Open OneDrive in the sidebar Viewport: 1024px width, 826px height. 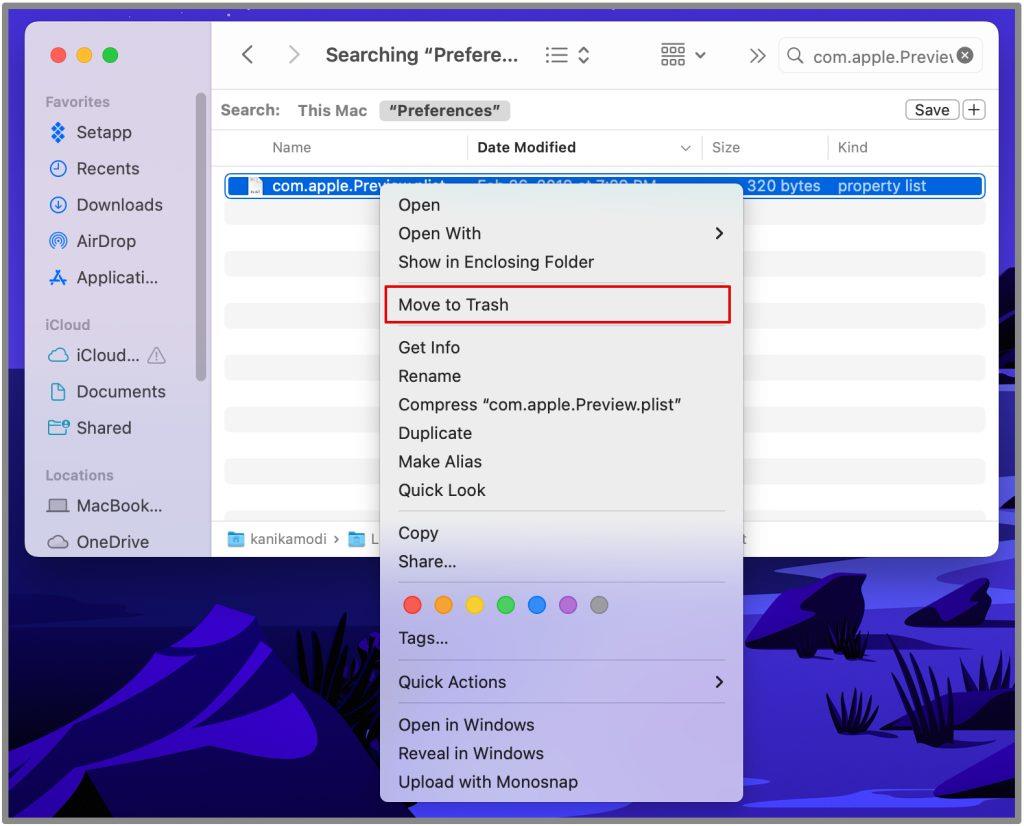click(98, 542)
